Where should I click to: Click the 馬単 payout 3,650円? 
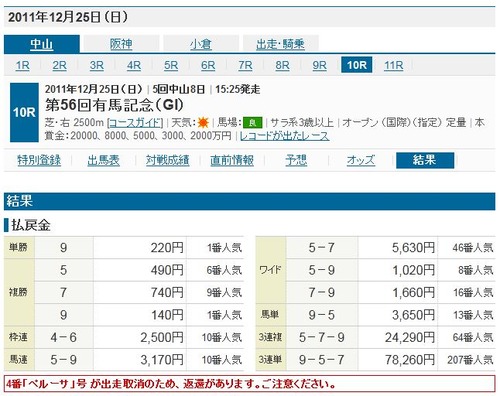(413, 315)
